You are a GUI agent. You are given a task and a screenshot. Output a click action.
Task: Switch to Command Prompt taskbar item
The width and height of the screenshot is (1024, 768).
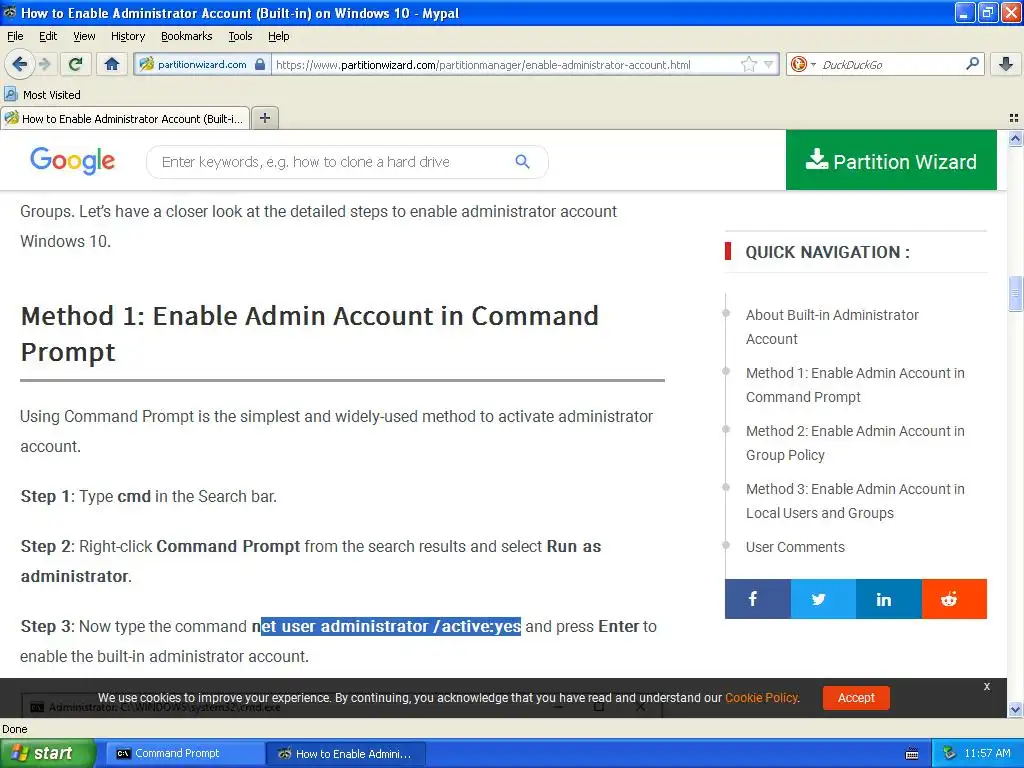pos(184,753)
